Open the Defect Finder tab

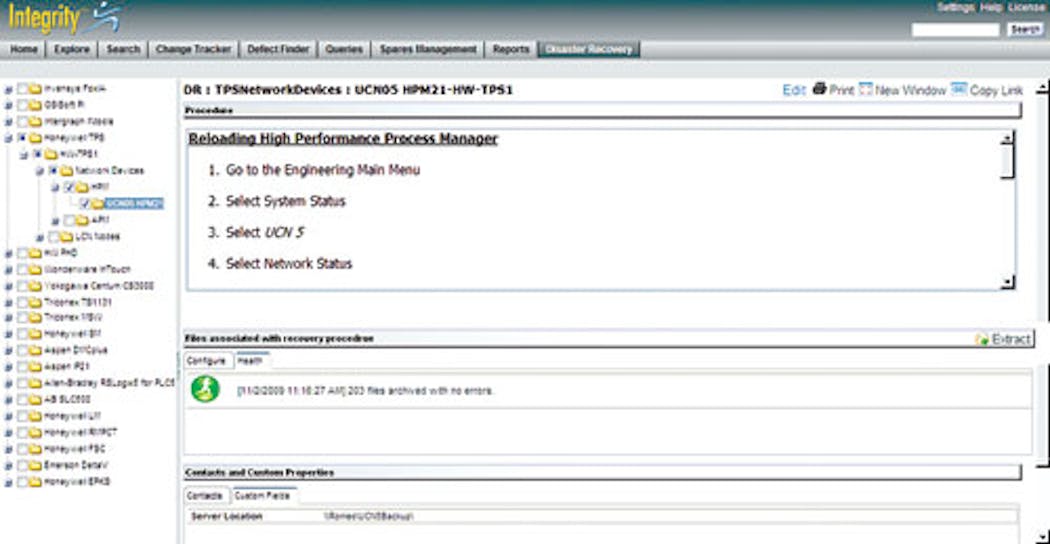click(278, 50)
